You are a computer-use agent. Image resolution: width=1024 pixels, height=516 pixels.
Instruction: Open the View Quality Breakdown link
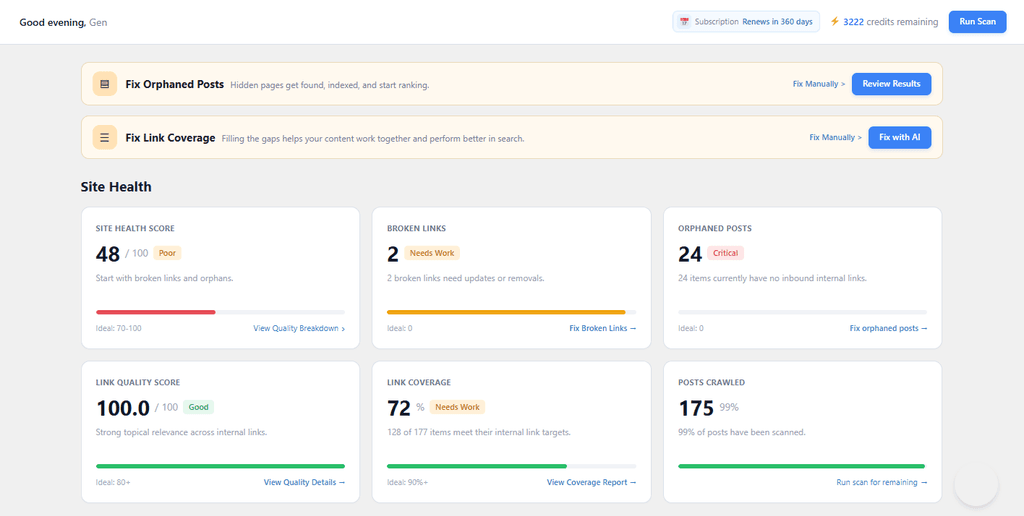coord(299,329)
